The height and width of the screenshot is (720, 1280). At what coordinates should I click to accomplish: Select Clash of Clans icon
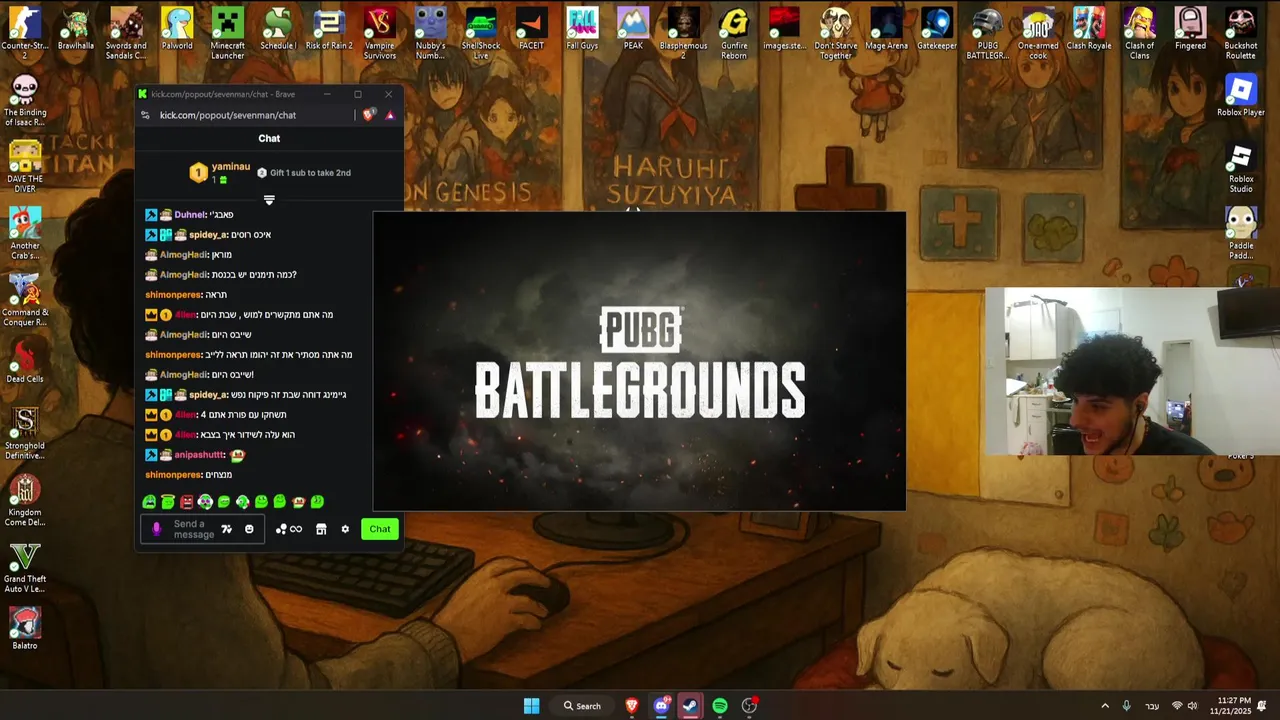(x=1140, y=32)
